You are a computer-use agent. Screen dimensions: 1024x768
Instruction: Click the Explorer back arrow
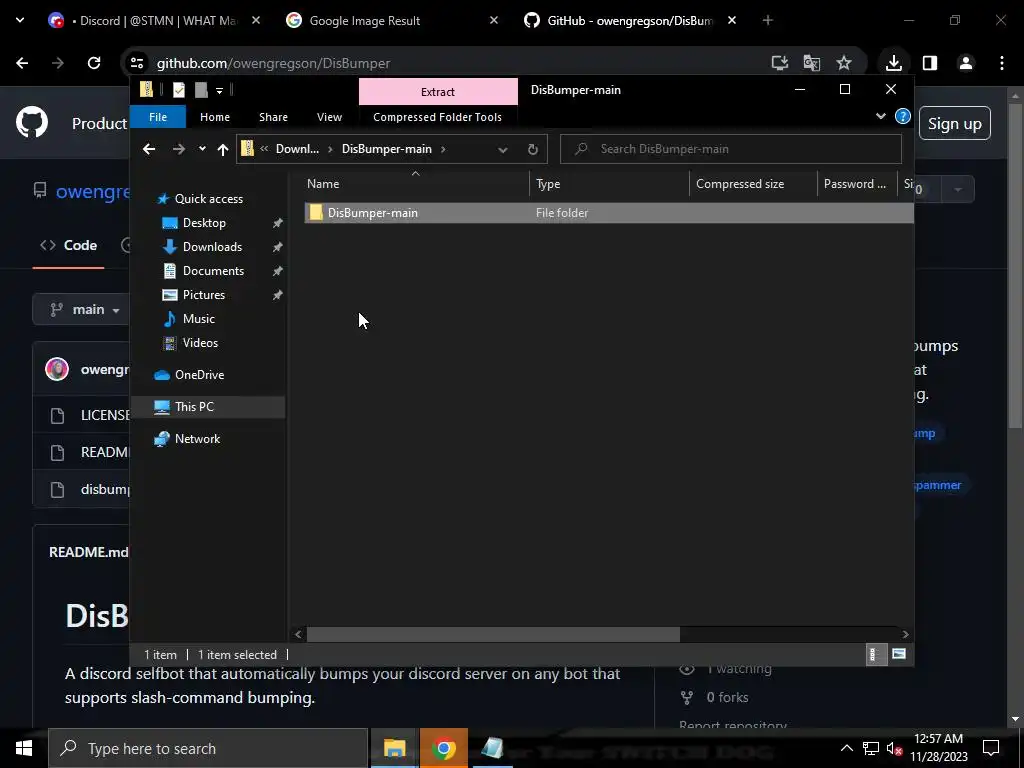(x=149, y=149)
